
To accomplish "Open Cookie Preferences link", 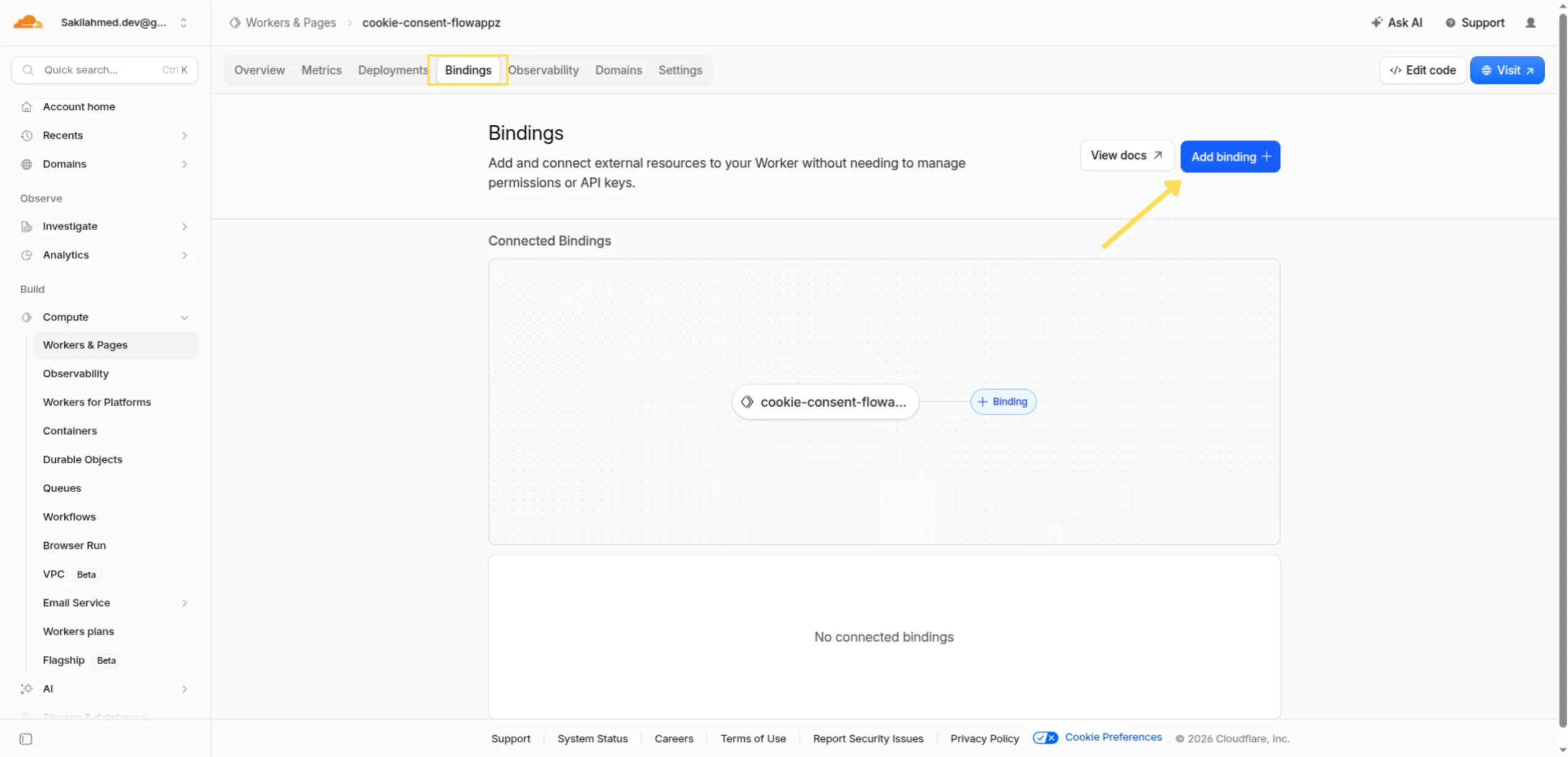I will (1113, 737).
